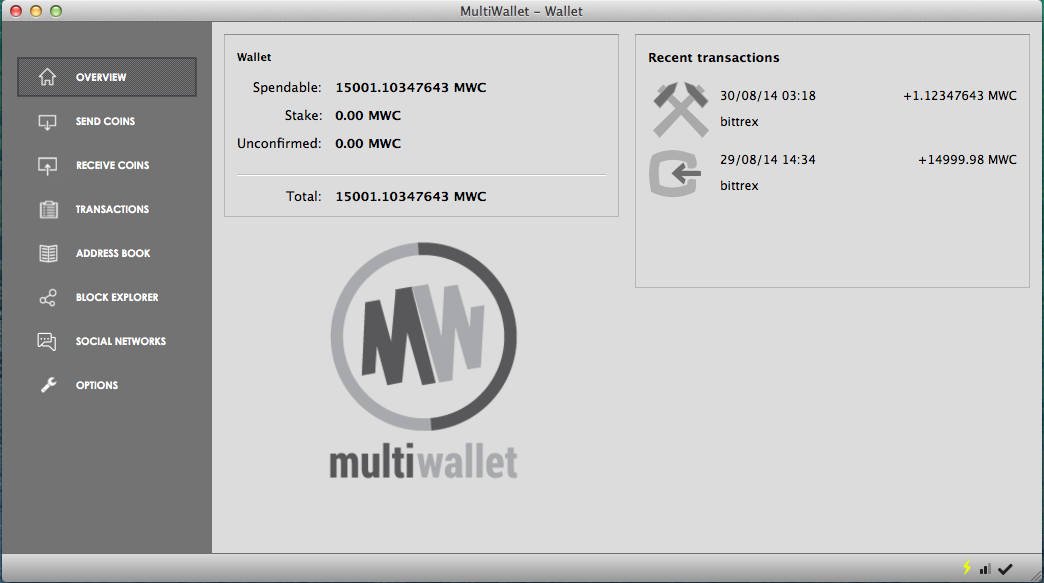Click the Spendable: label
The image size is (1044, 583).
pos(287,88)
